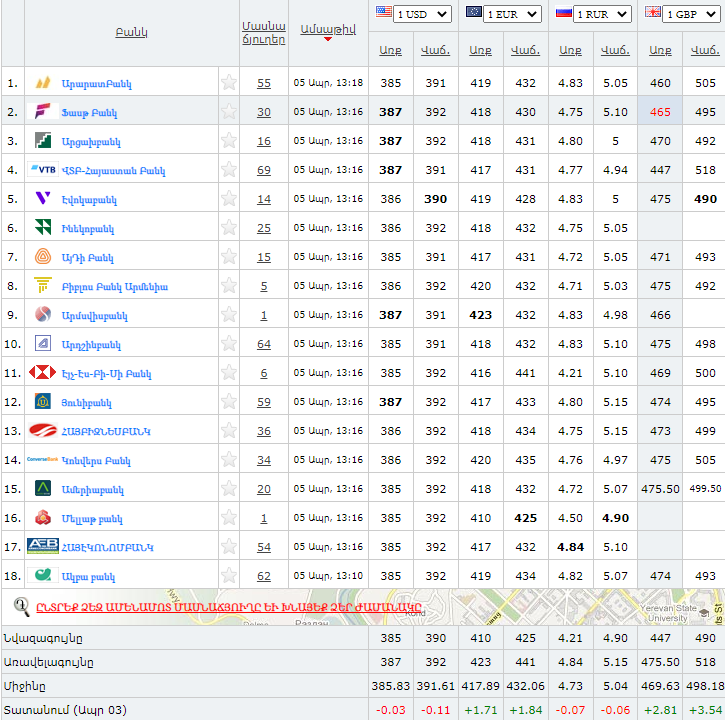Toggle favorite star for Ամերիաբանկ
This screenshot has height=720, width=725.
(x=229, y=488)
